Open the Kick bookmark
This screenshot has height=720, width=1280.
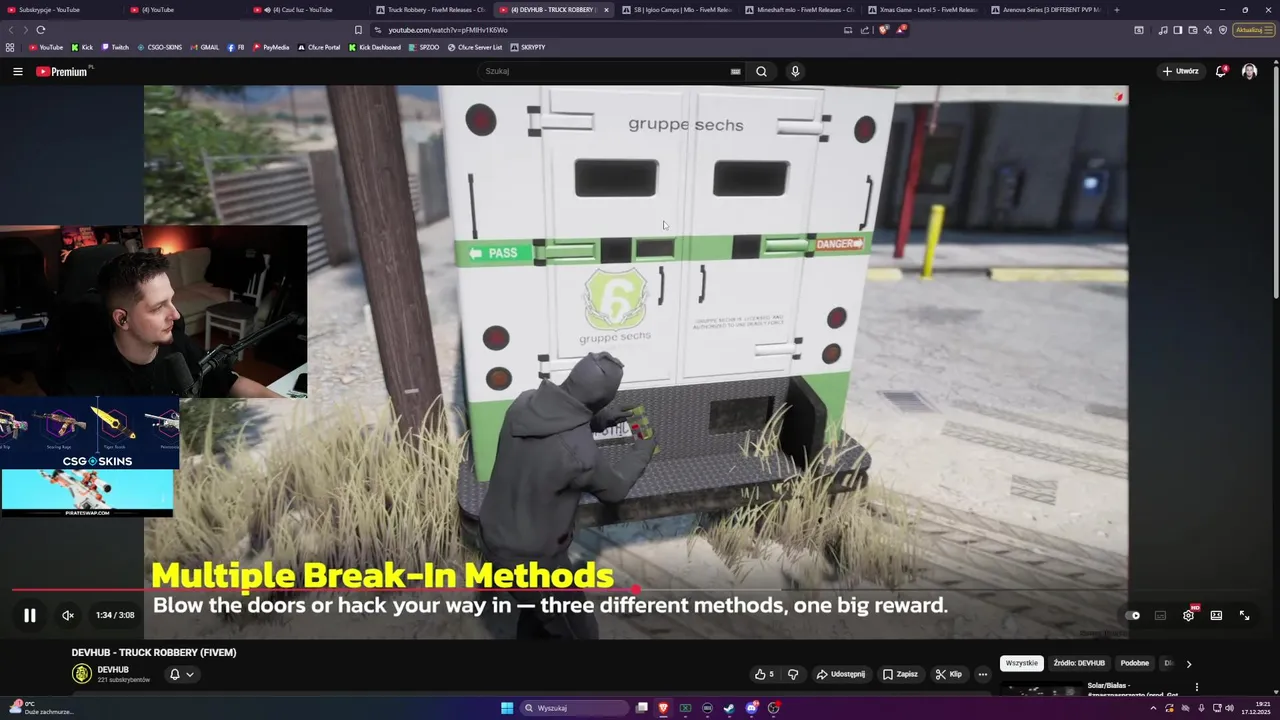(82, 47)
